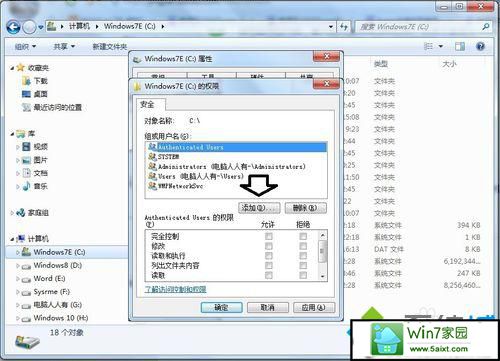This screenshot has height=361, width=500.
Task: Collapse the 收藏夹 tree node
Action: pos(12,68)
